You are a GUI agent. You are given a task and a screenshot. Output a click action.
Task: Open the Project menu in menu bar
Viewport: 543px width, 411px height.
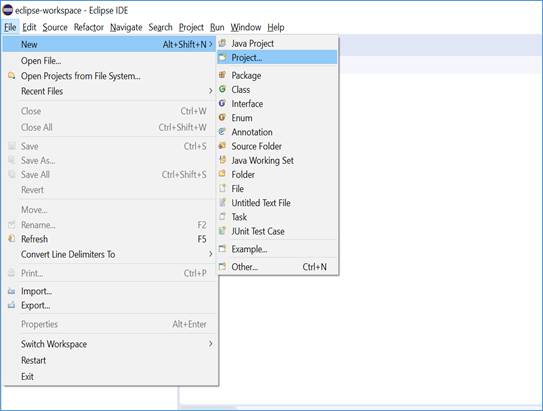pos(191,27)
